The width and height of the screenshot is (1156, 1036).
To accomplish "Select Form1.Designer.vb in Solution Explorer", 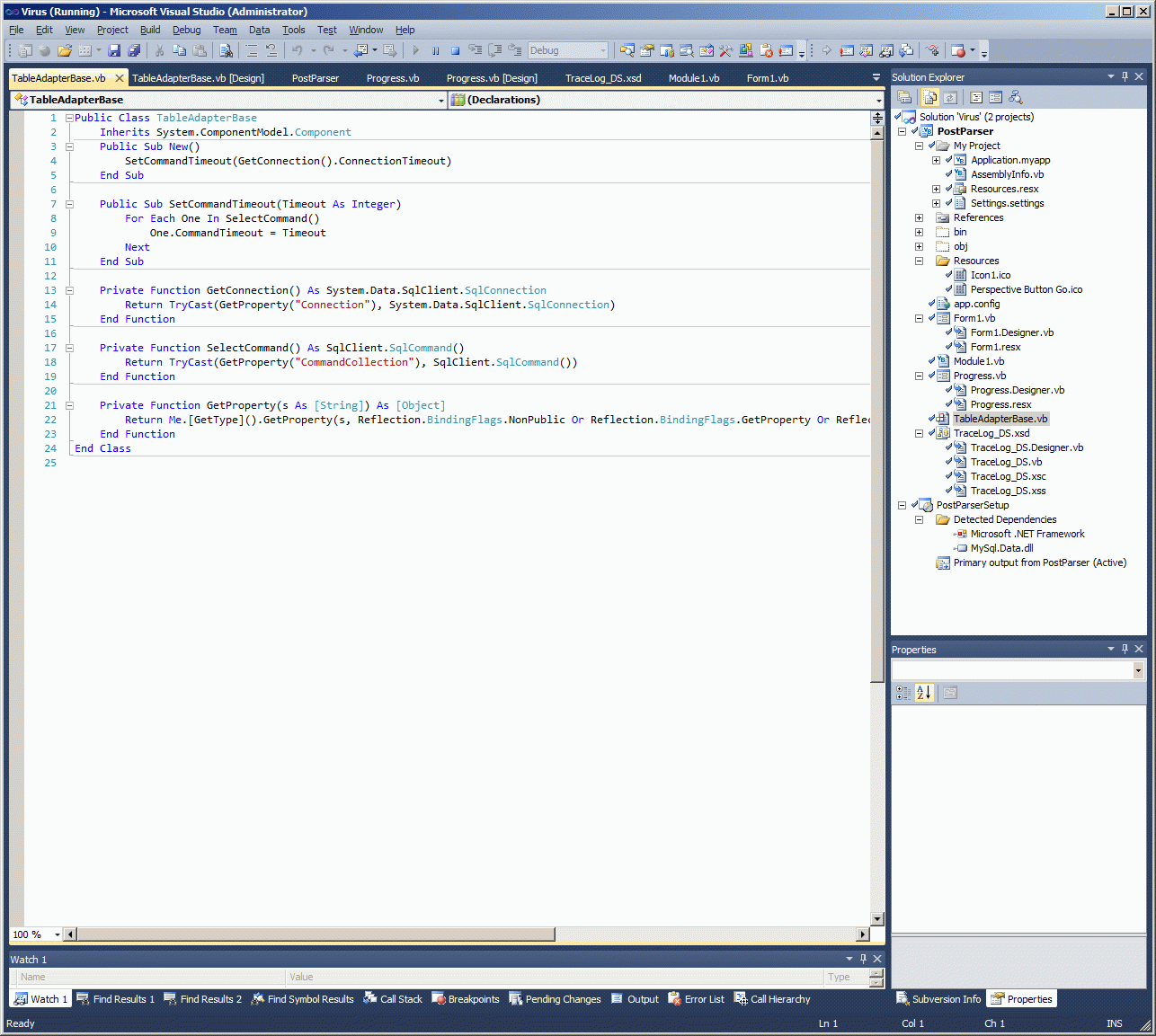I will pyautogui.click(x=1011, y=332).
